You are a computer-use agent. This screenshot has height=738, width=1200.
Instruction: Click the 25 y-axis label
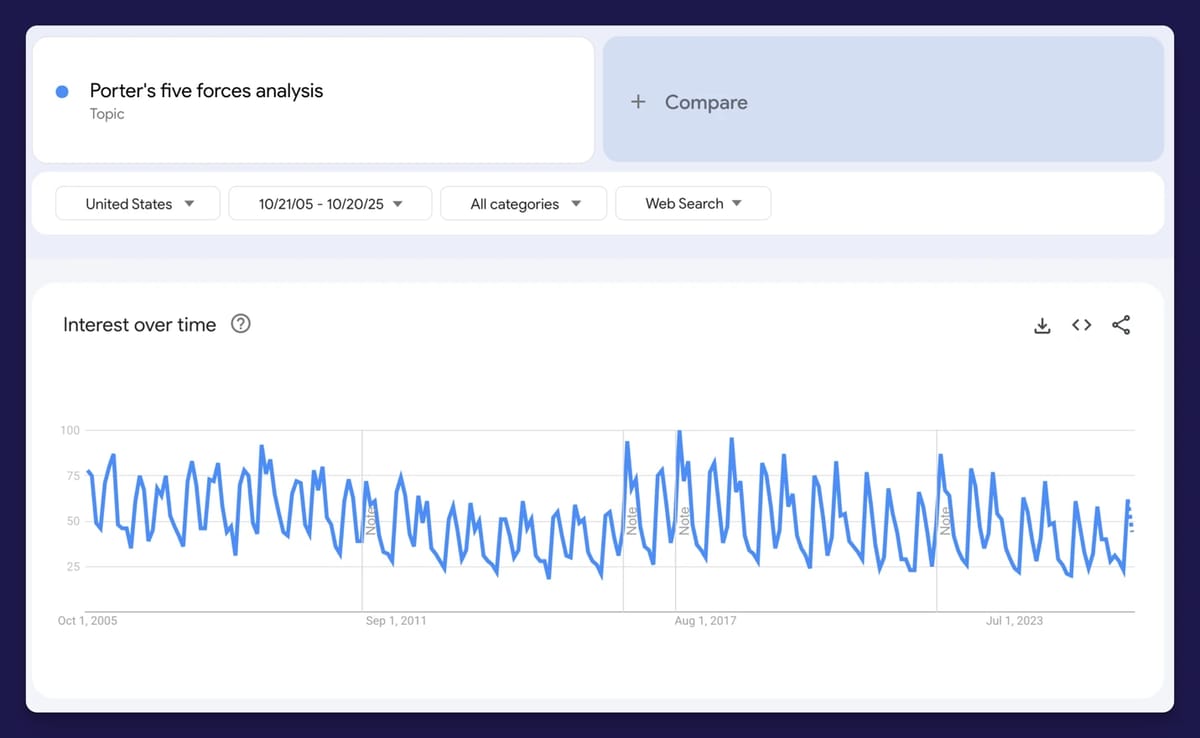[73, 567]
